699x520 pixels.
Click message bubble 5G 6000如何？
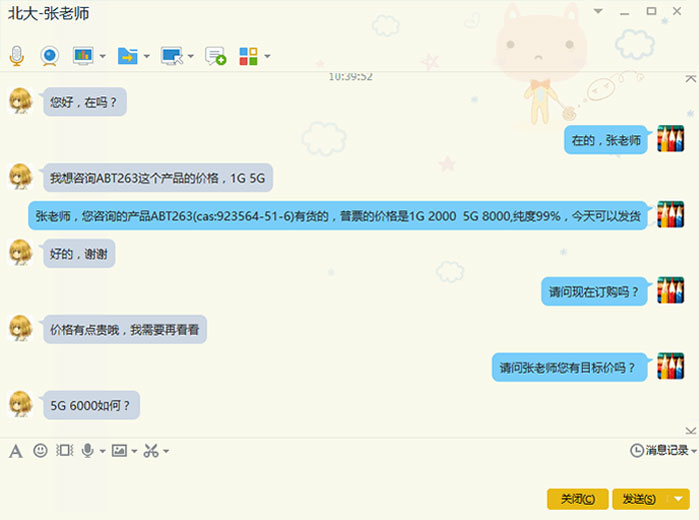tap(91, 405)
